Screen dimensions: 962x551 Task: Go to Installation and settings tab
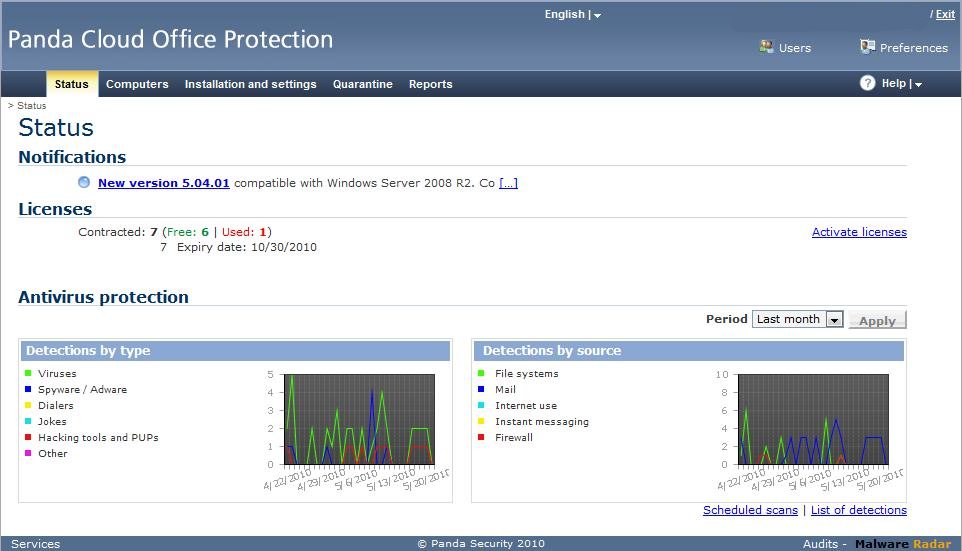click(250, 85)
